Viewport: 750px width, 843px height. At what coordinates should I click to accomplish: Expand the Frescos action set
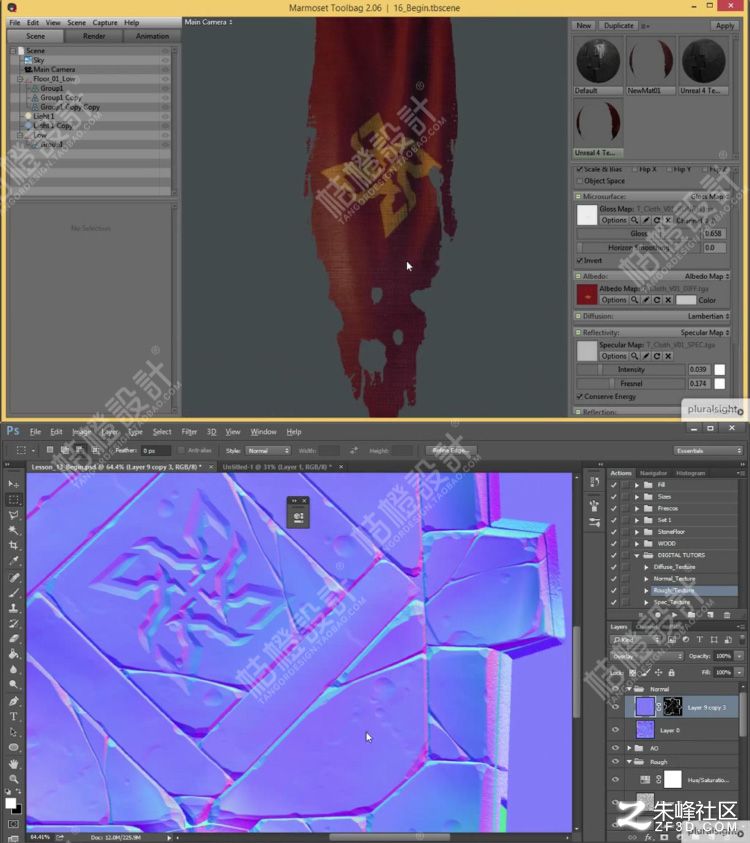pos(637,508)
